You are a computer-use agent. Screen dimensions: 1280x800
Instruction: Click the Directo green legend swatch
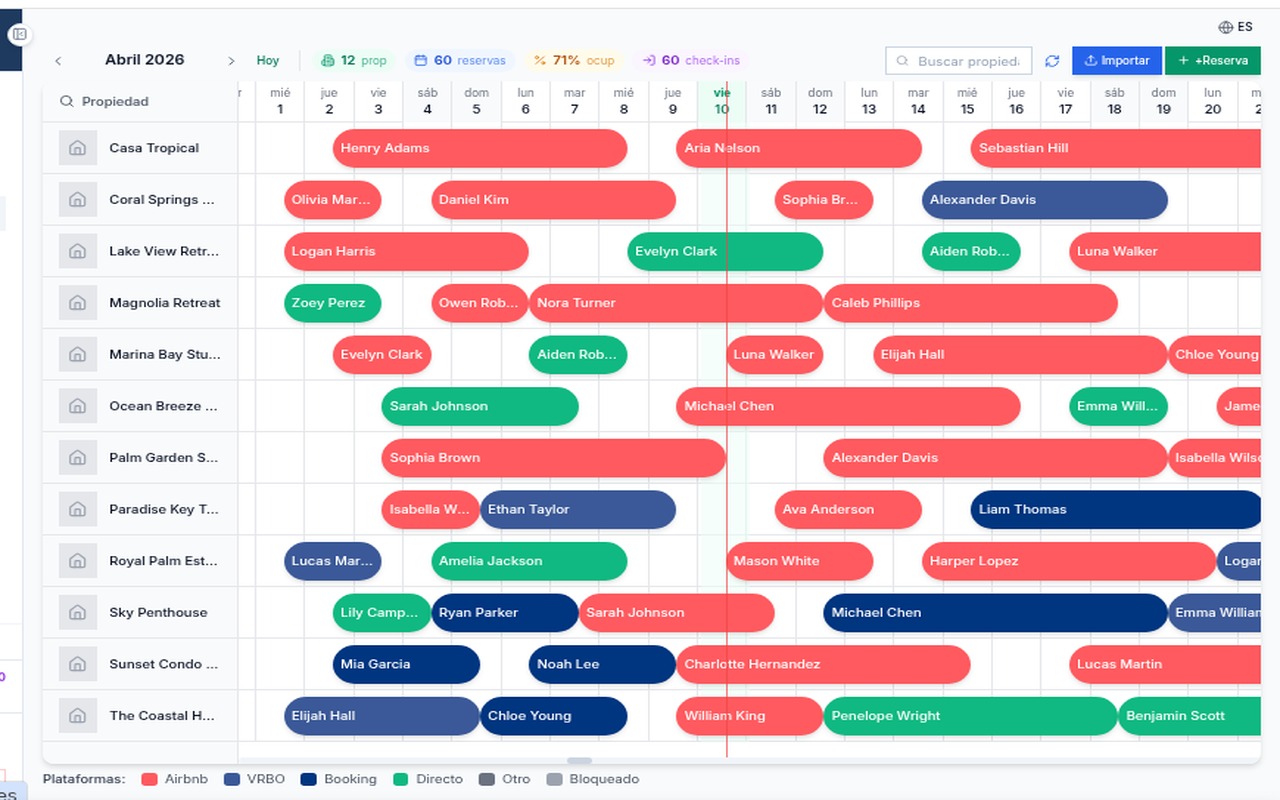tap(401, 779)
